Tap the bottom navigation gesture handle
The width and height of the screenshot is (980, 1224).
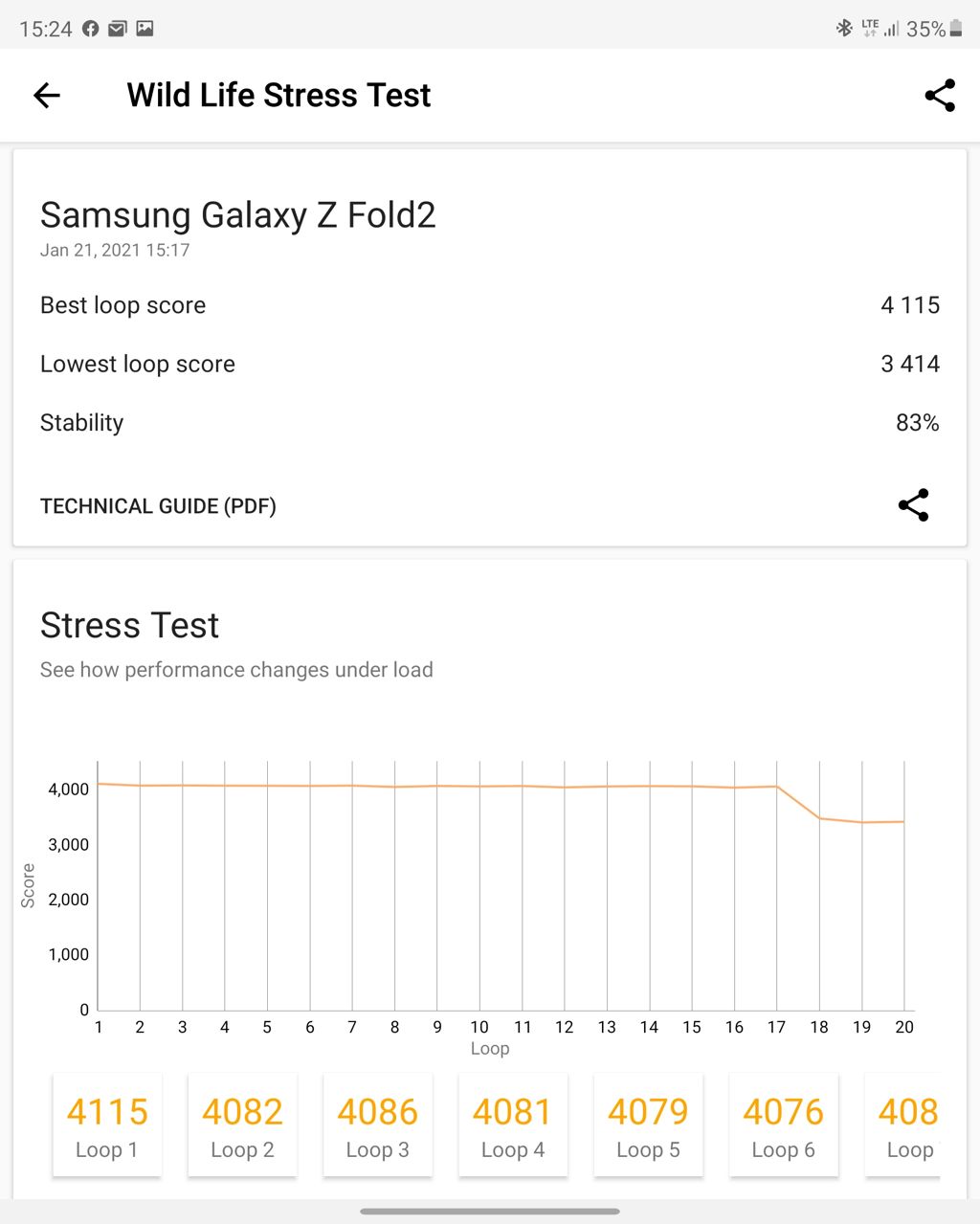click(490, 1211)
